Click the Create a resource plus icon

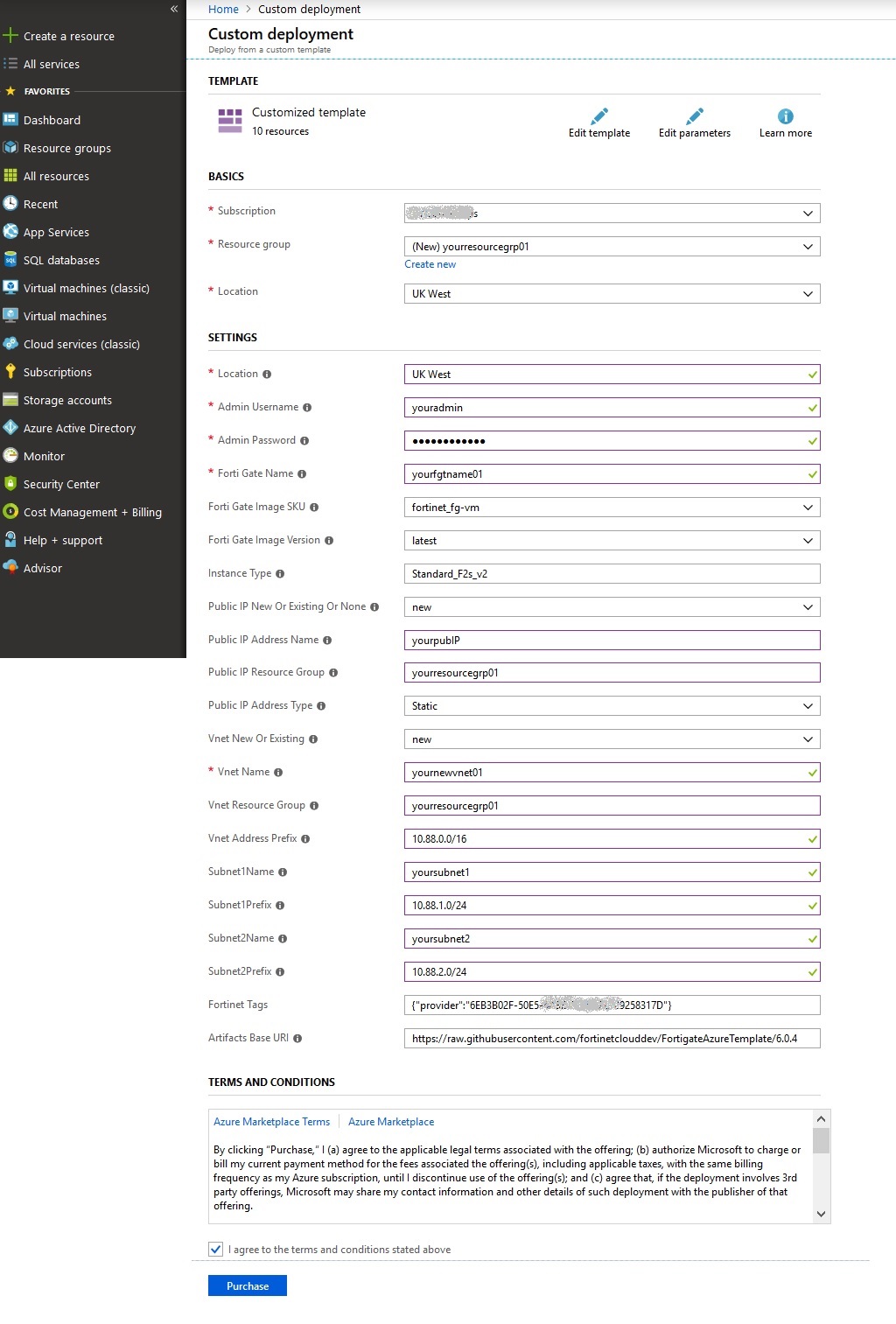coord(10,36)
